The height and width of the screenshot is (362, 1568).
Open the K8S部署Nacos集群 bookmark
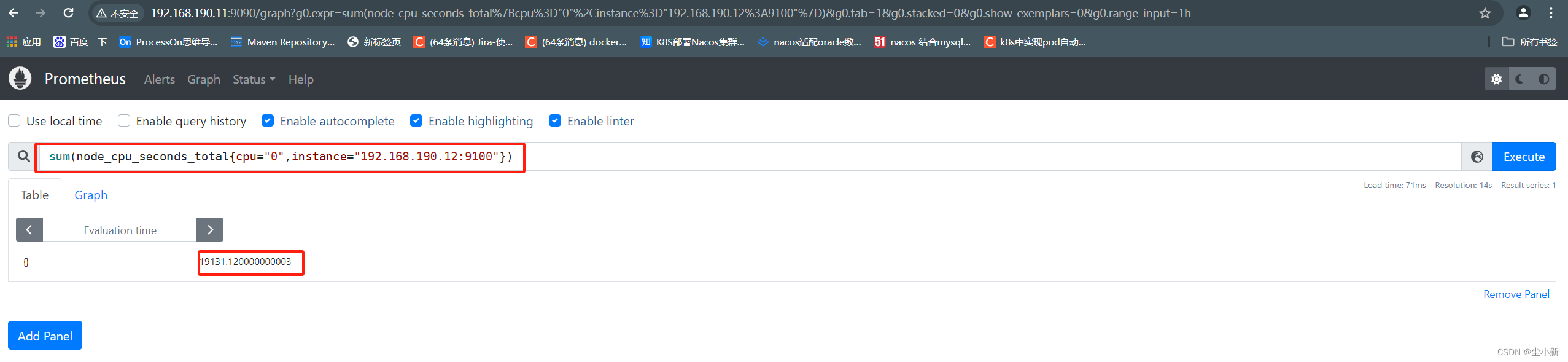[x=692, y=42]
